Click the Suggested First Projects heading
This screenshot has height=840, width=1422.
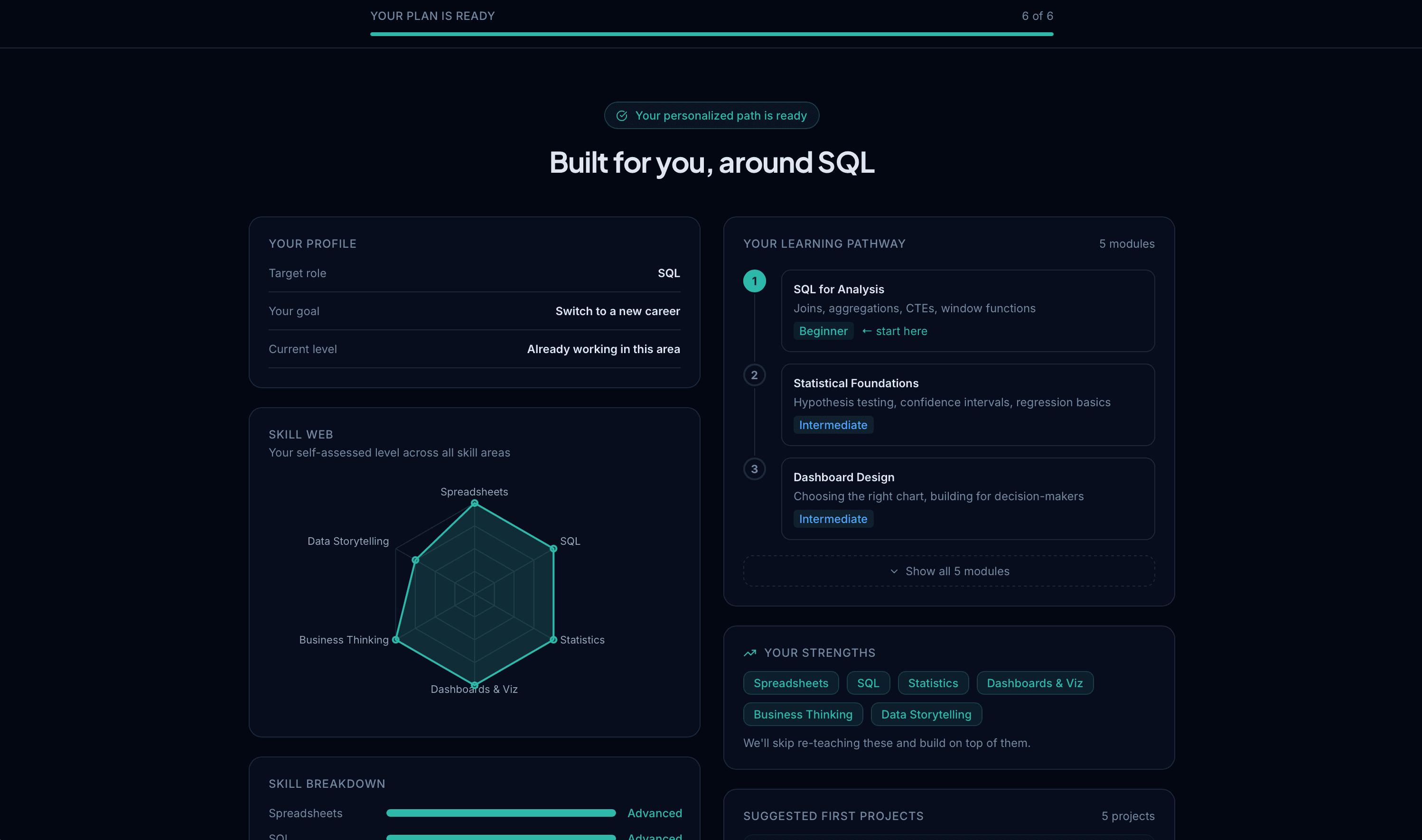click(833, 816)
